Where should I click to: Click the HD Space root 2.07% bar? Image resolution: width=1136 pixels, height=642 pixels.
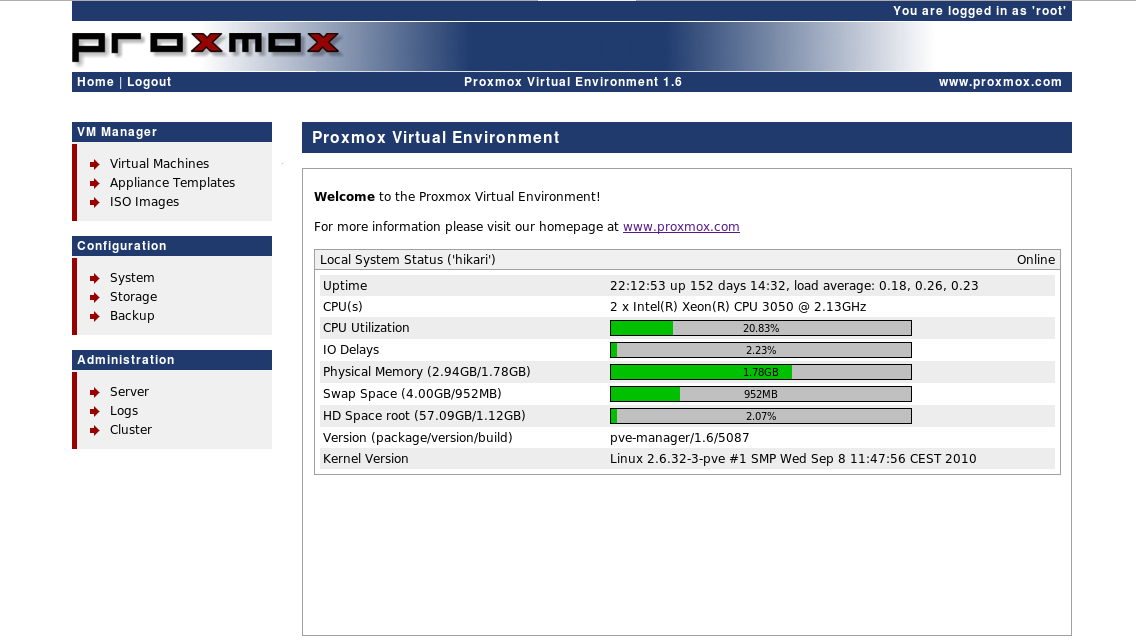(761, 416)
